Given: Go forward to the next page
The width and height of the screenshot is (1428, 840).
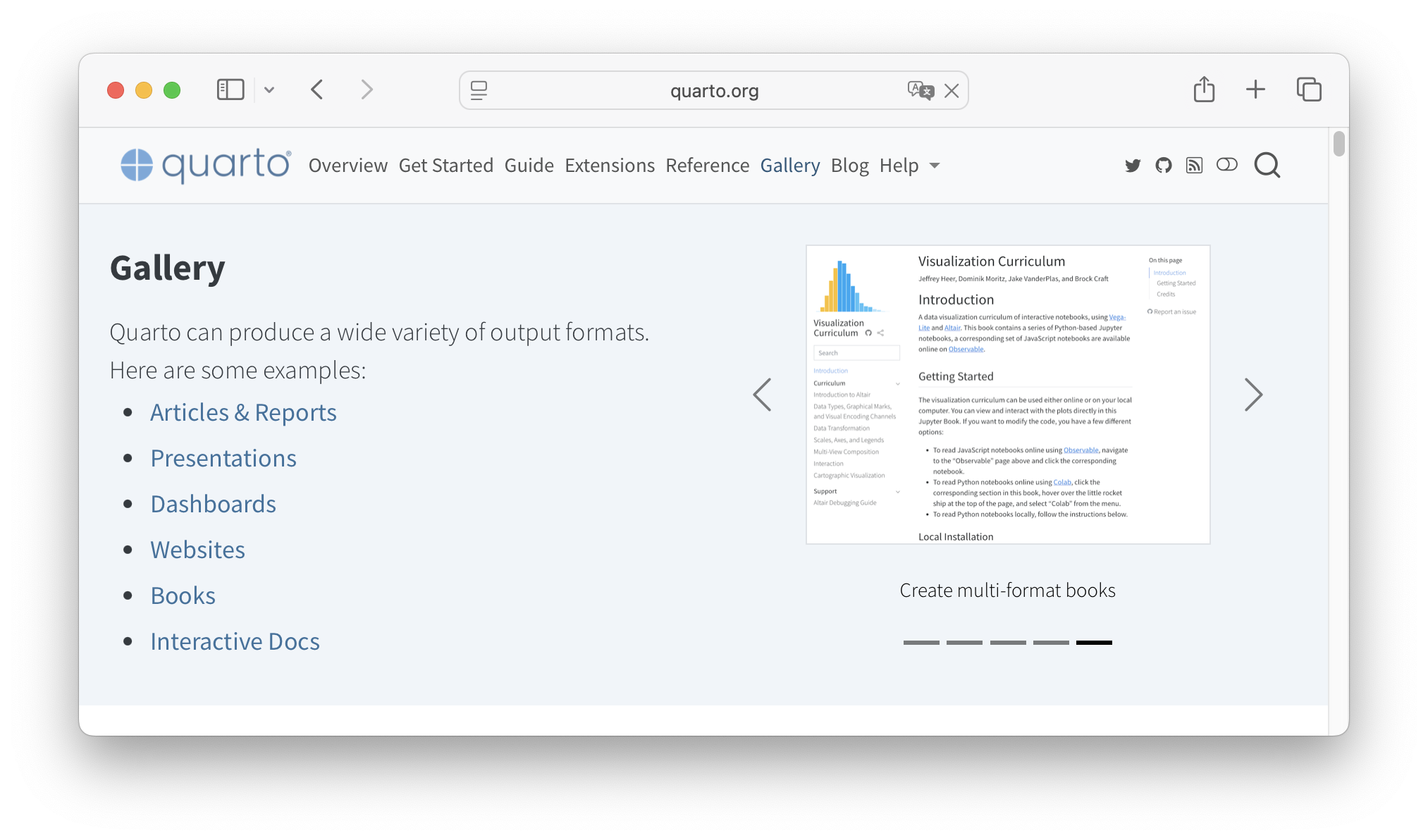Looking at the screenshot, I should coord(367,89).
